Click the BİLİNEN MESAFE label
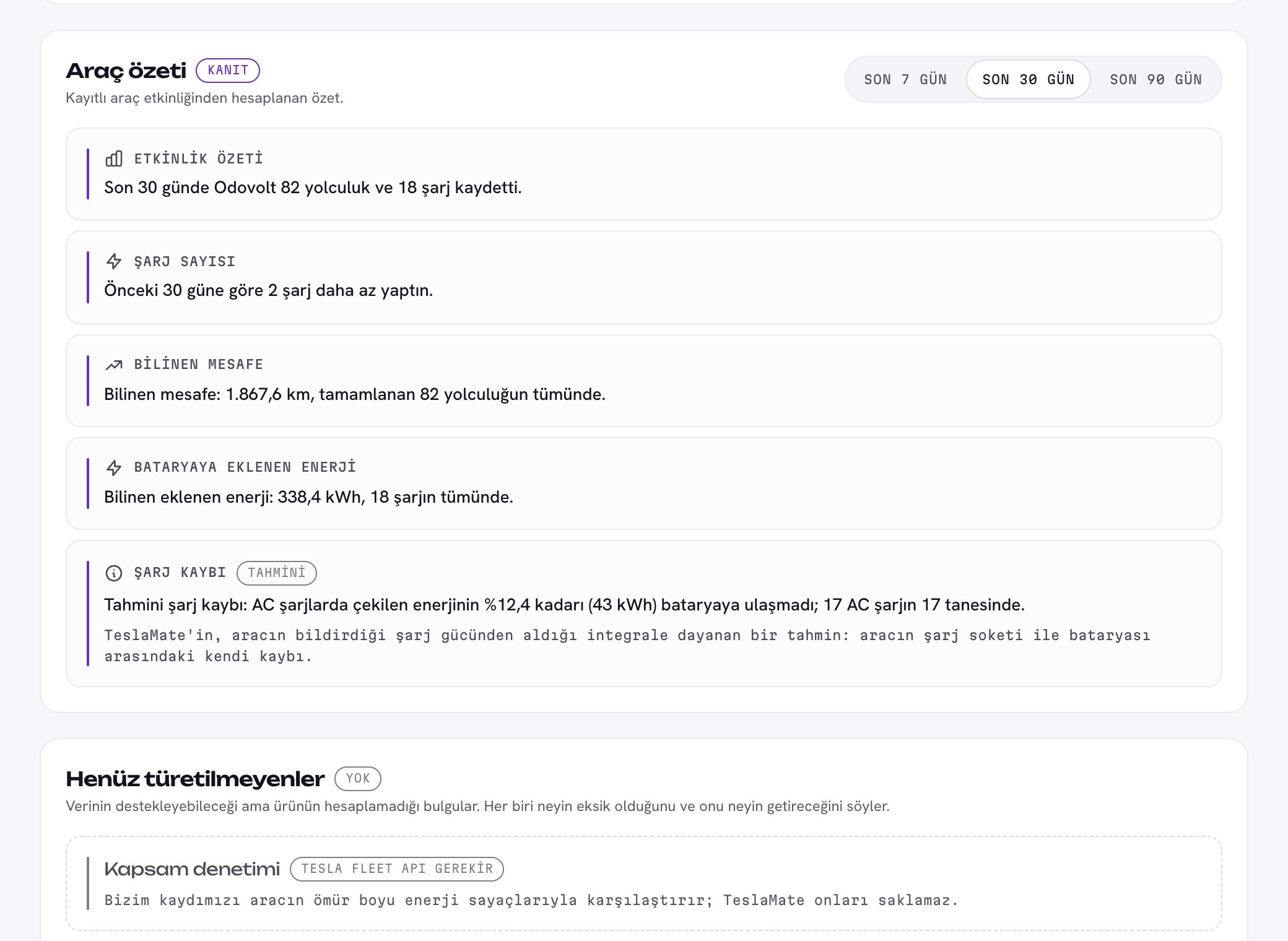Screen dimensions: 1288x941 199,364
